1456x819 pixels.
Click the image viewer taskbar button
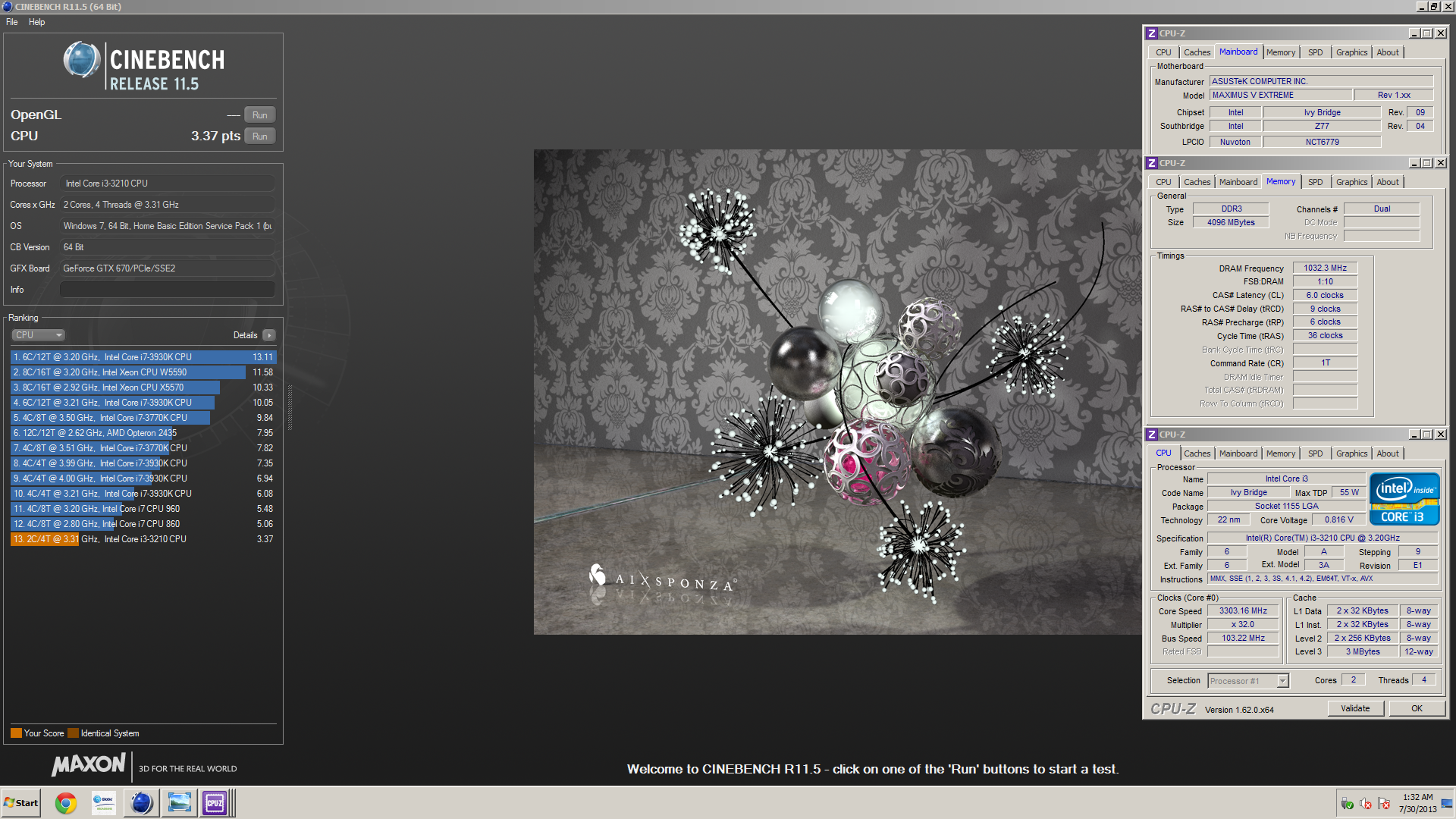pos(179,803)
